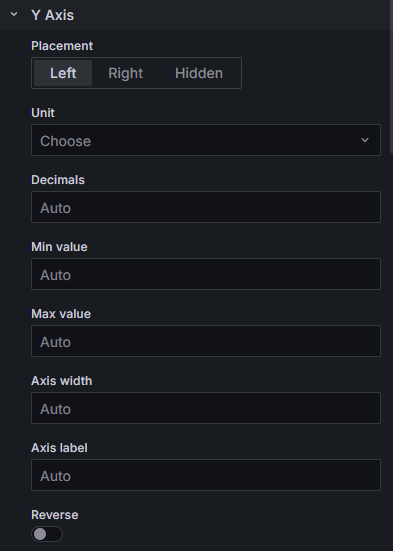Collapse the Y Axis section chevron
The image size is (393, 551).
pos(14,14)
